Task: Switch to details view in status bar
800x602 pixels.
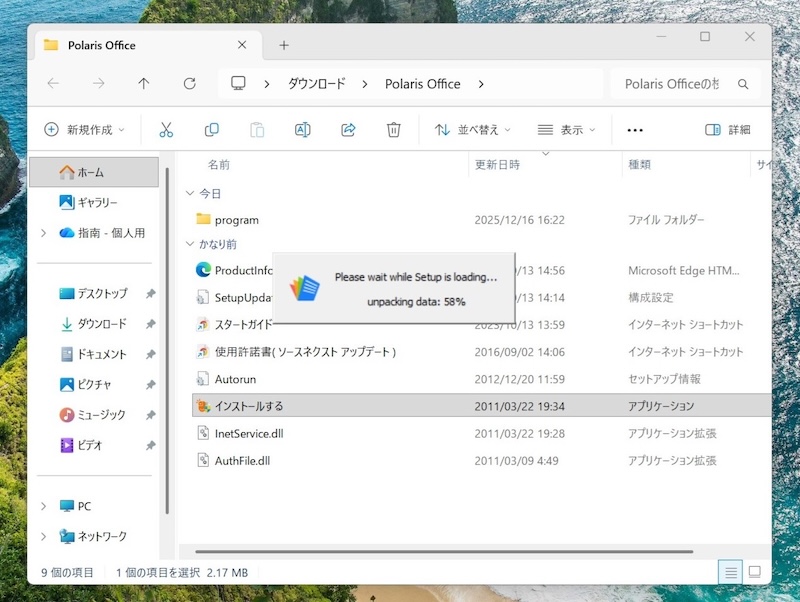Action: (x=731, y=572)
